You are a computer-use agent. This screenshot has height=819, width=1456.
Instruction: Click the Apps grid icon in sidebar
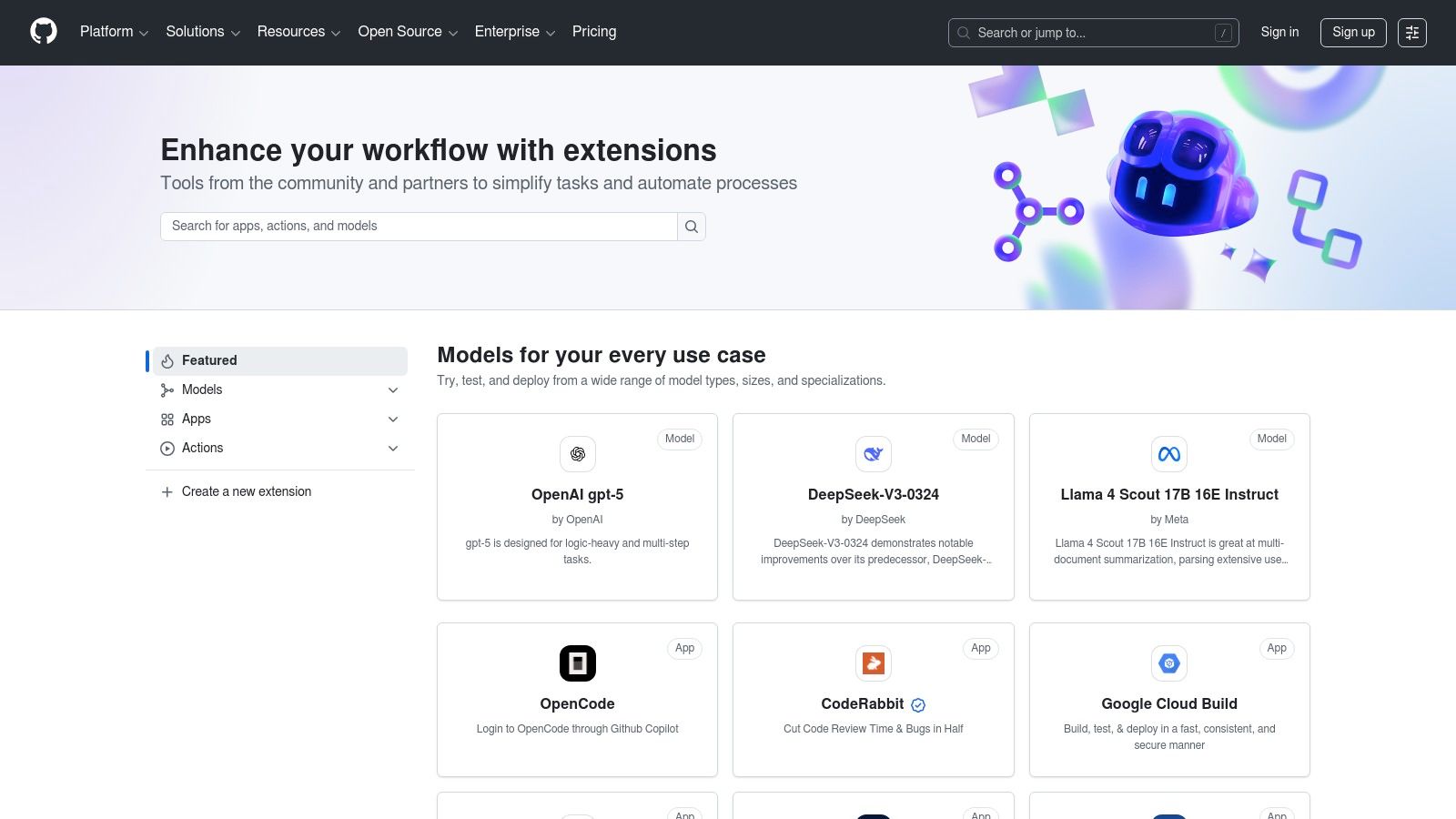167,419
